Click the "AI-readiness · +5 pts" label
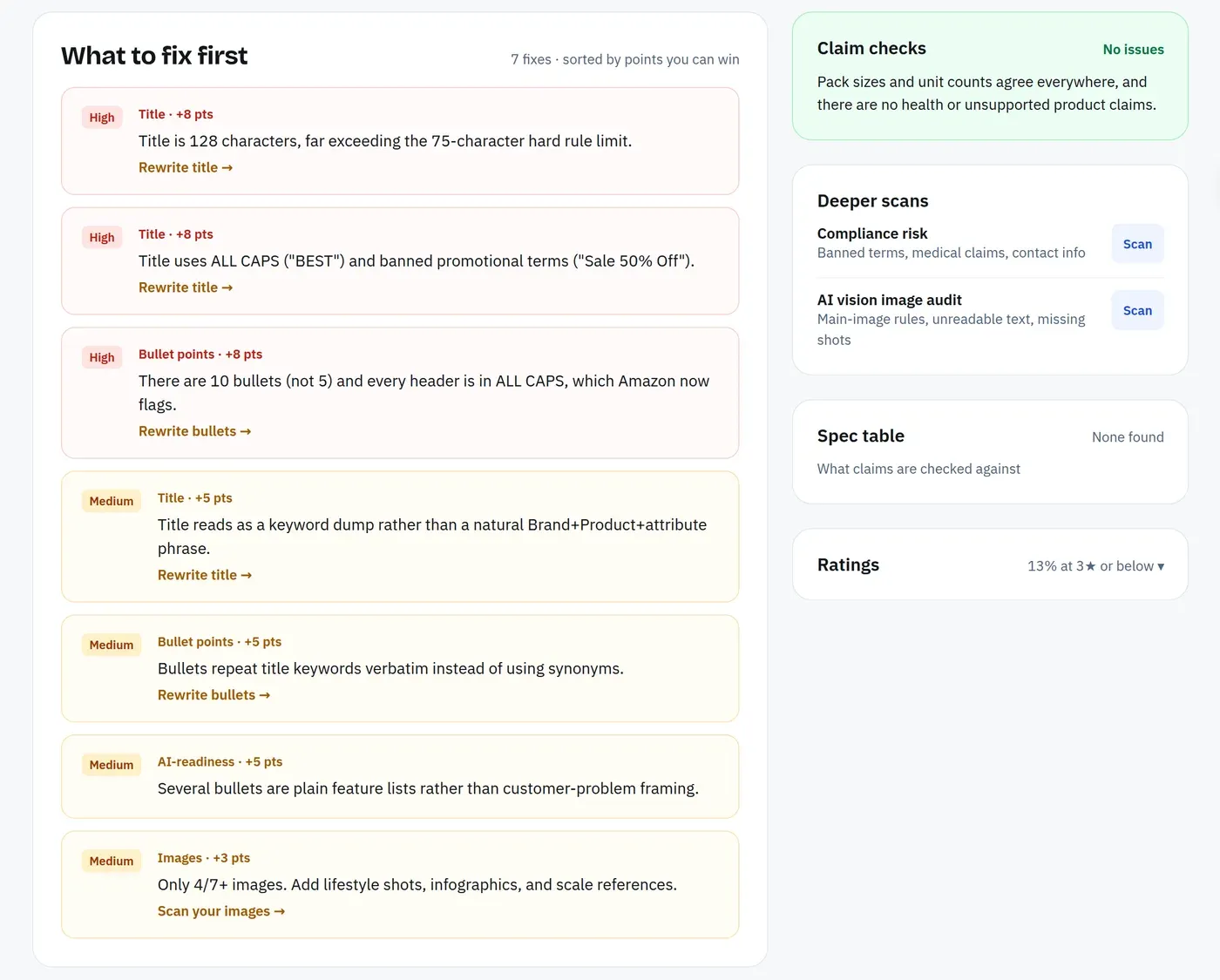1220x980 pixels. [220, 762]
